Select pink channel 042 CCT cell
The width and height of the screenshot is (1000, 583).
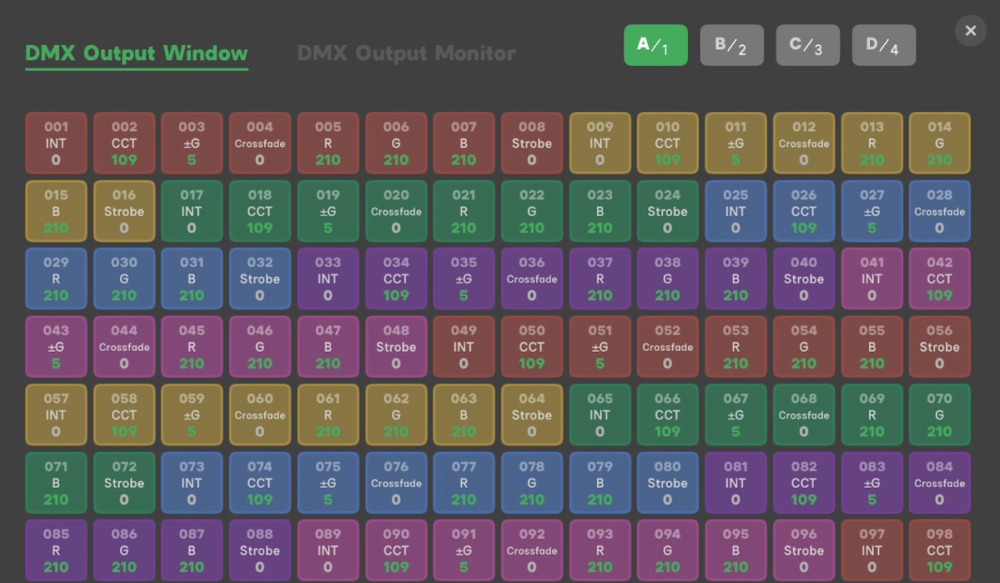click(x=939, y=279)
